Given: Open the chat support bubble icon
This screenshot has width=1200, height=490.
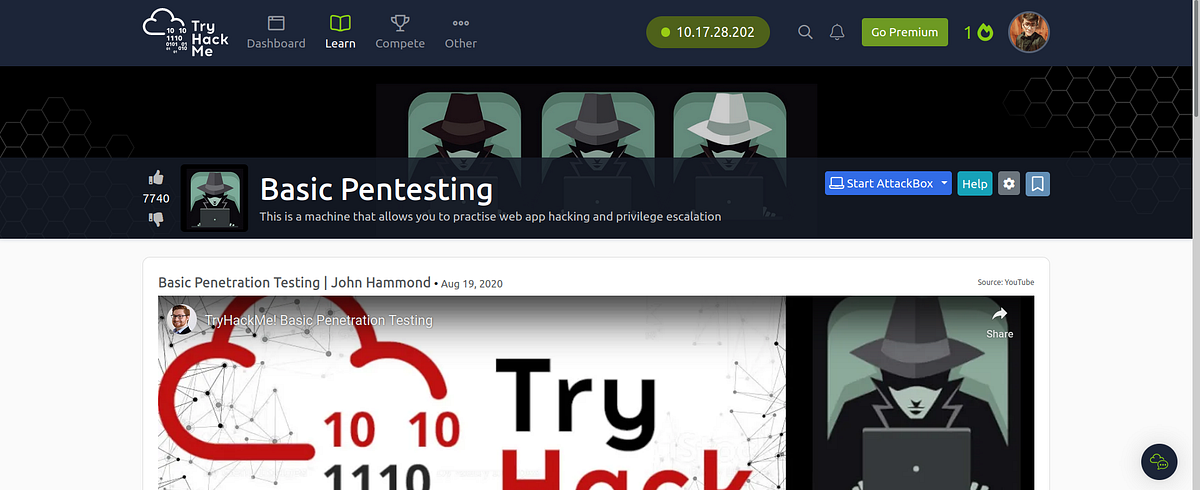Looking at the screenshot, I should pyautogui.click(x=1160, y=460).
